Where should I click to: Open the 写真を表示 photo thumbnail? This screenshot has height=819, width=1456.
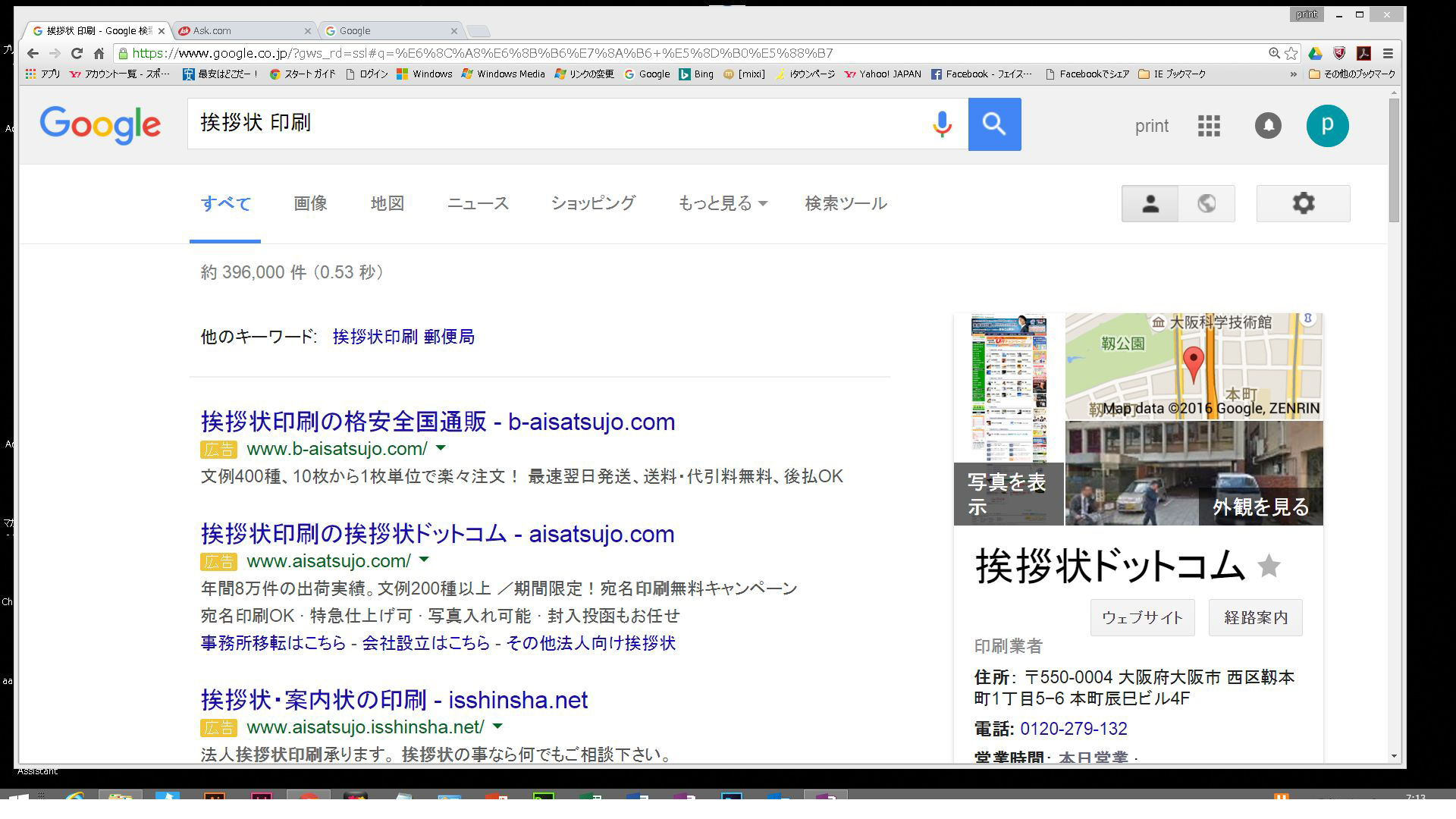click(x=1009, y=419)
